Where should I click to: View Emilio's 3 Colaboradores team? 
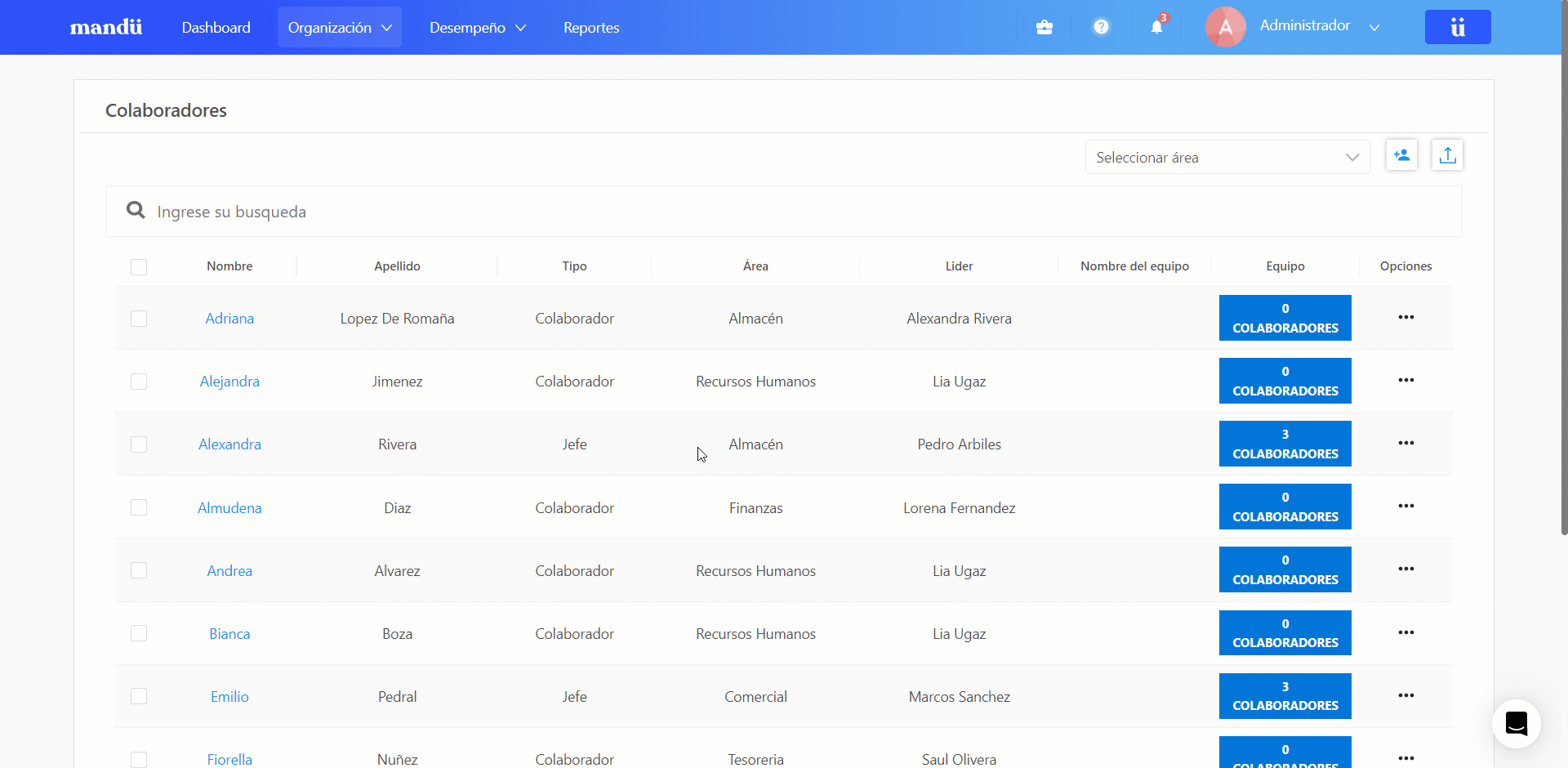1285,696
